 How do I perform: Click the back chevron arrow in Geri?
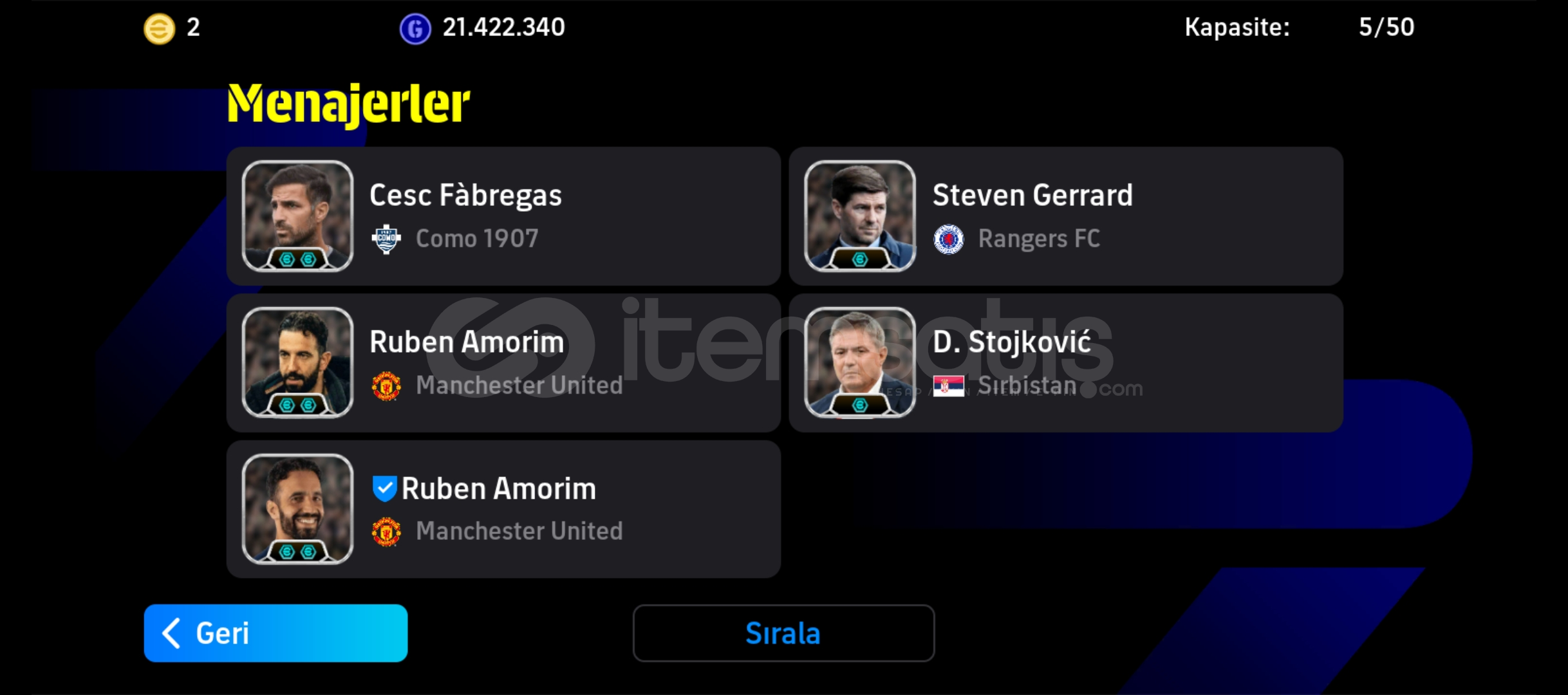pyautogui.click(x=171, y=633)
